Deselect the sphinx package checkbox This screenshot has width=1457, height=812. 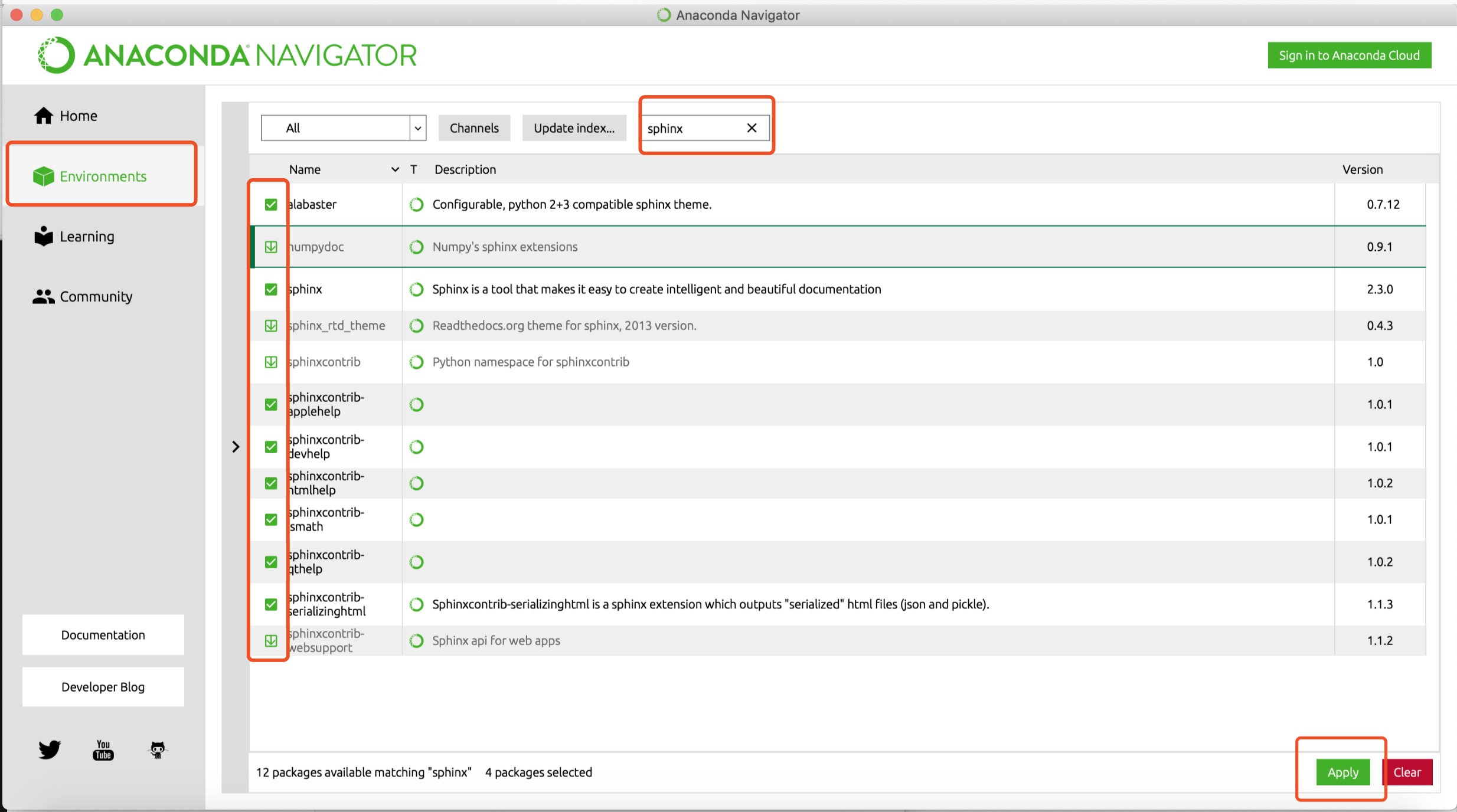(x=271, y=289)
